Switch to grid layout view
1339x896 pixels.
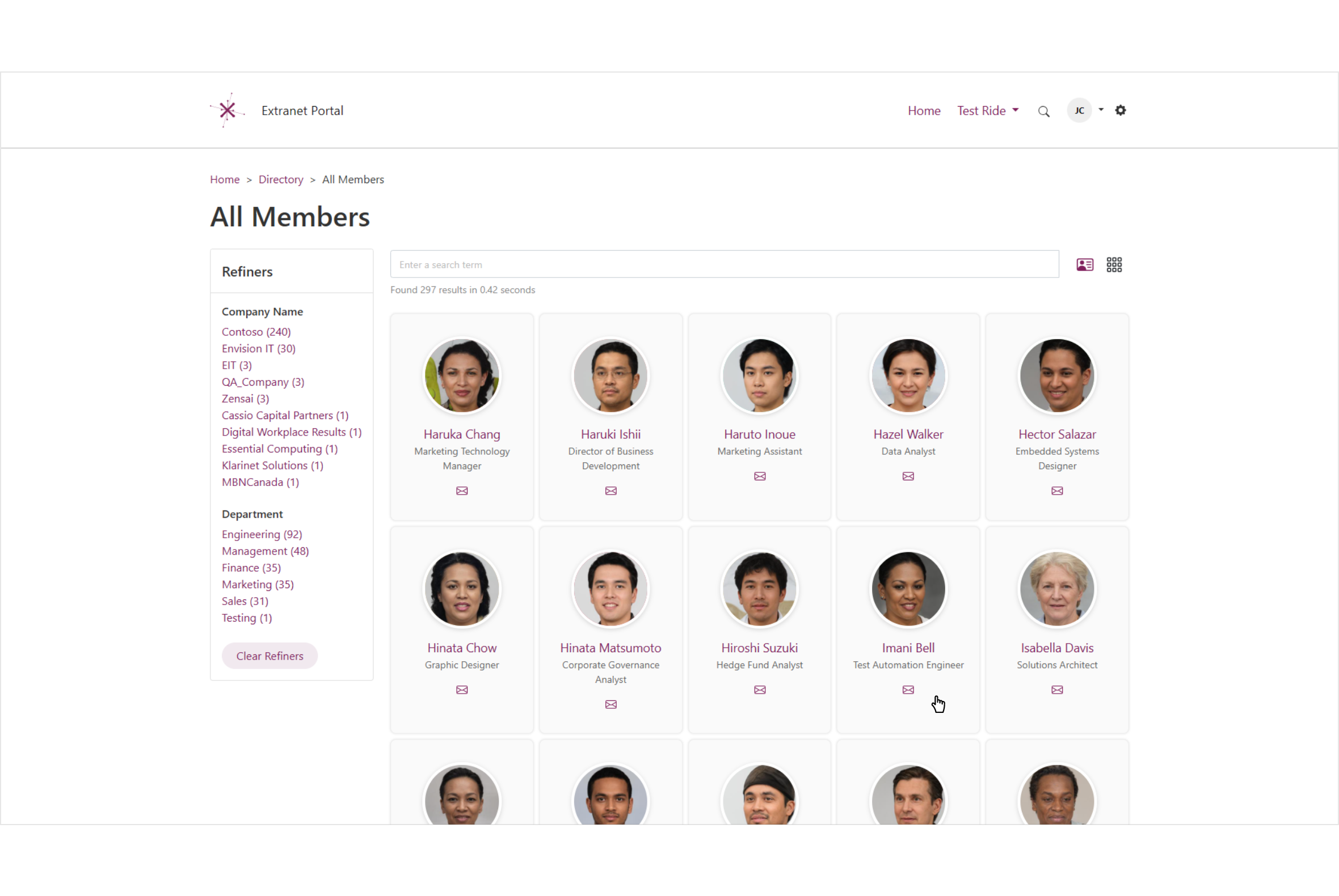click(x=1114, y=264)
